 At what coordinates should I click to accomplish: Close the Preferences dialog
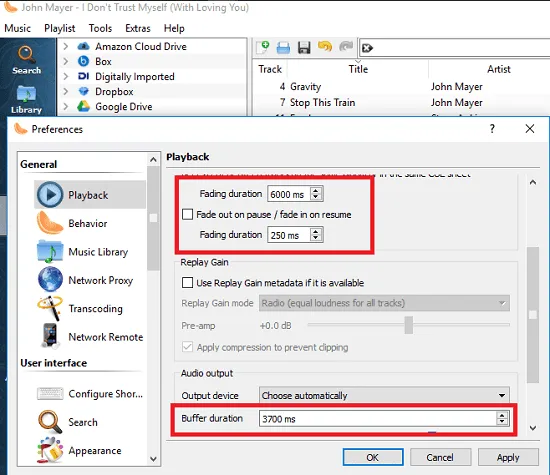point(530,129)
